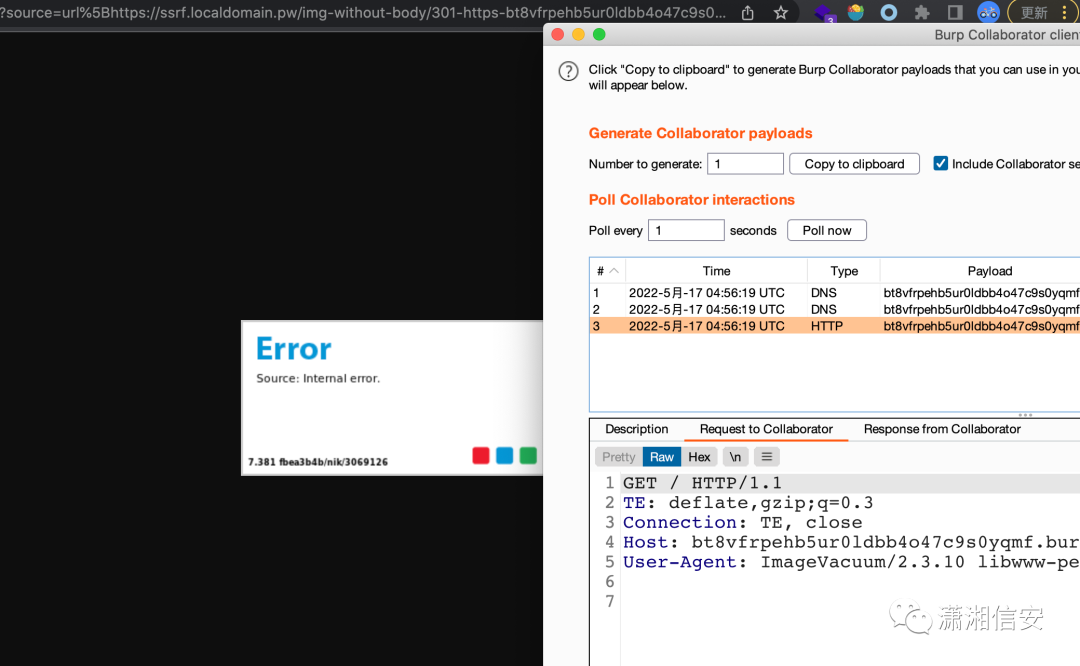Toggle the \n non-printable characters button
This screenshot has width=1080, height=666.
coord(735,457)
